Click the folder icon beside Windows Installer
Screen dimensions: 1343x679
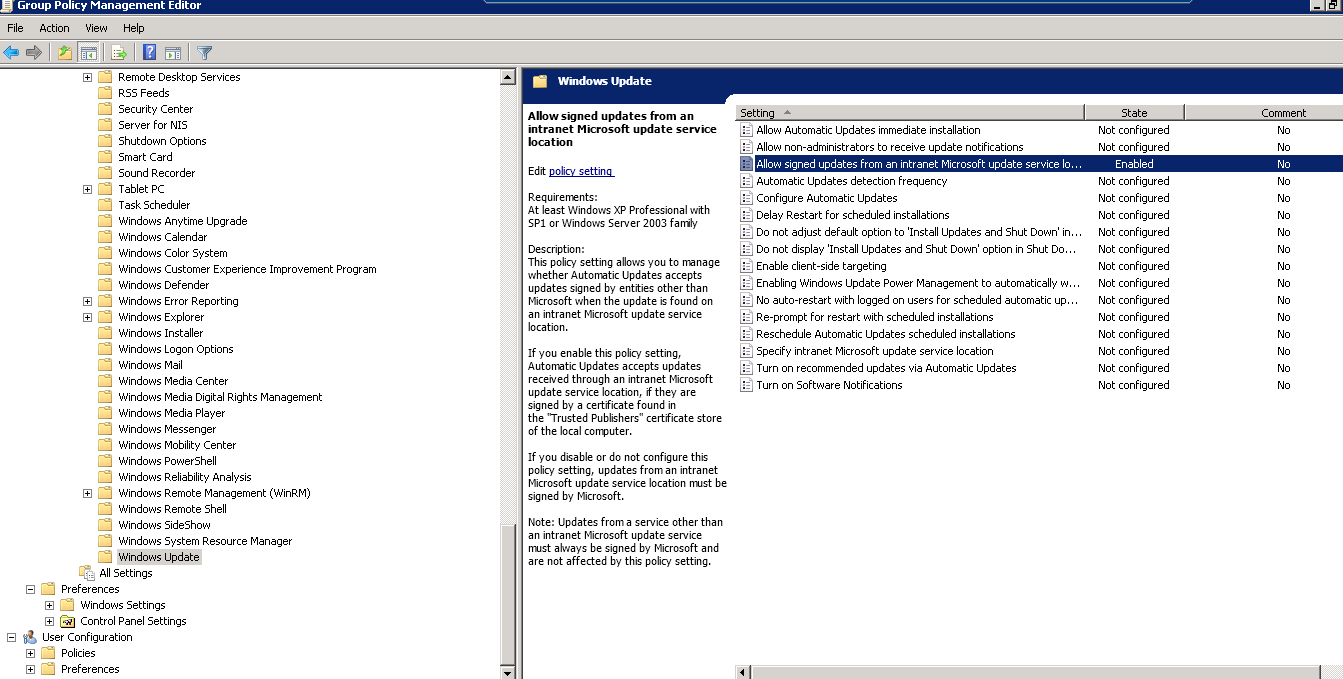tap(105, 333)
